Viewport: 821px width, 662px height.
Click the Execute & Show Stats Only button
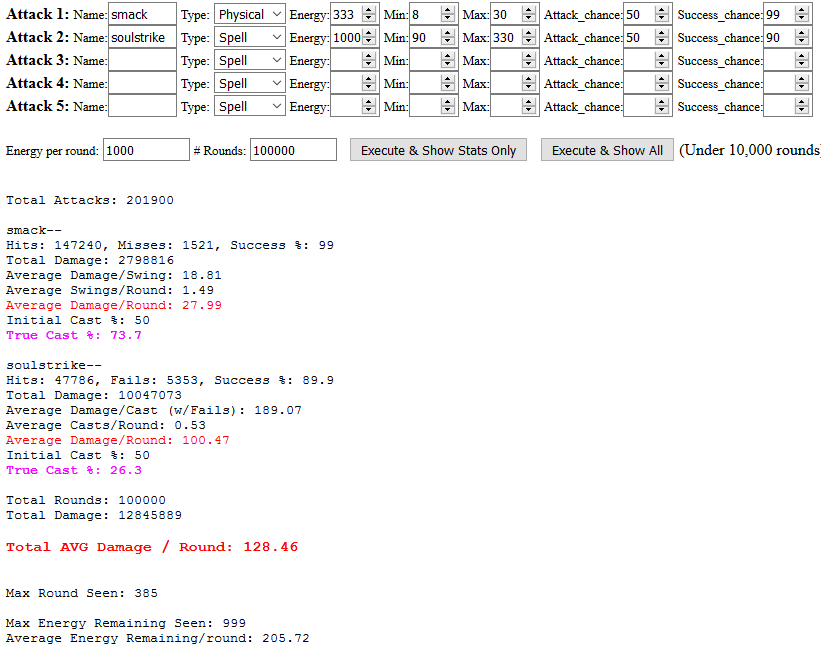coord(438,150)
